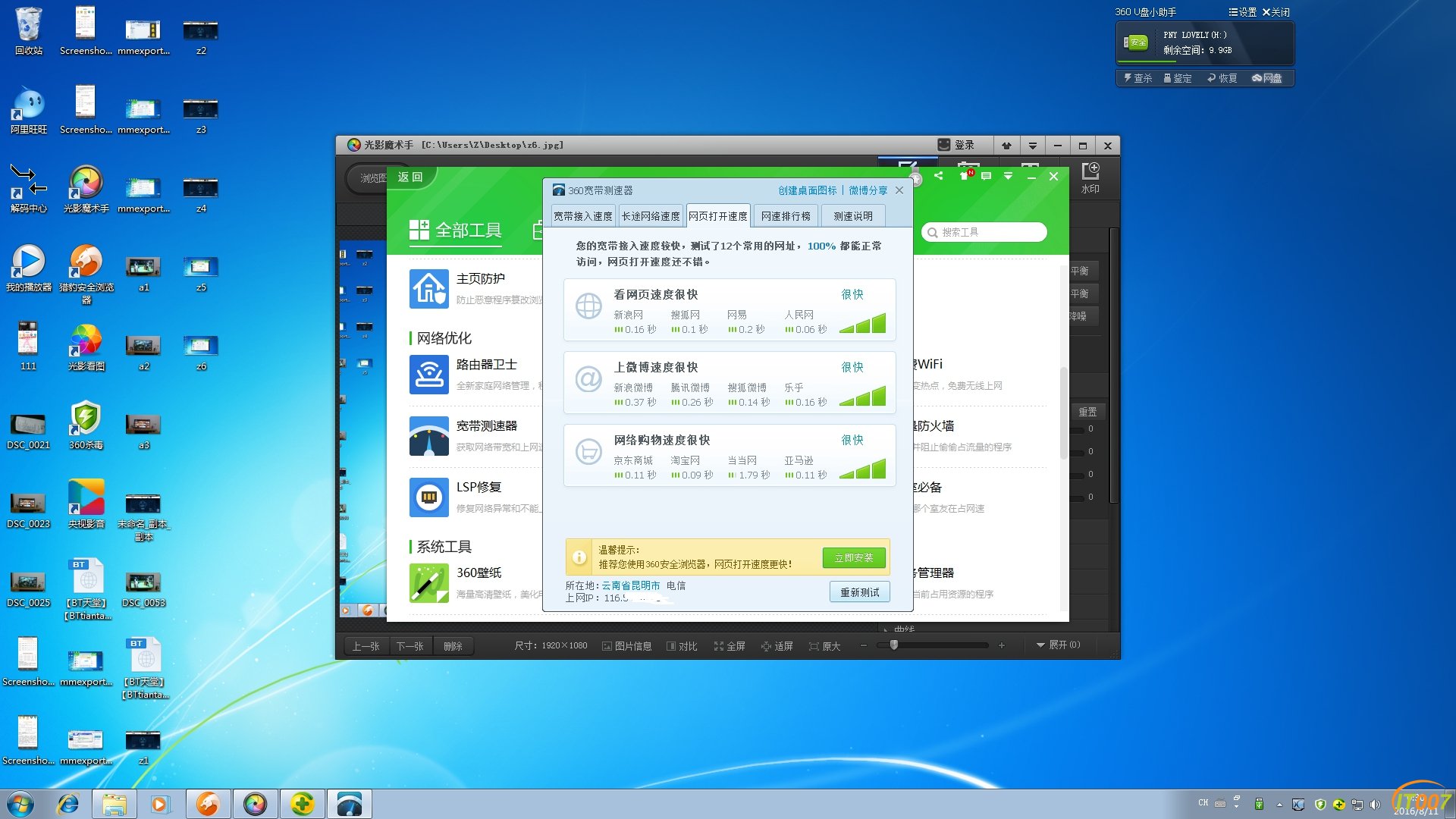Click the 水印 watermark tool
This screenshot has width=1456, height=819.
(1090, 177)
